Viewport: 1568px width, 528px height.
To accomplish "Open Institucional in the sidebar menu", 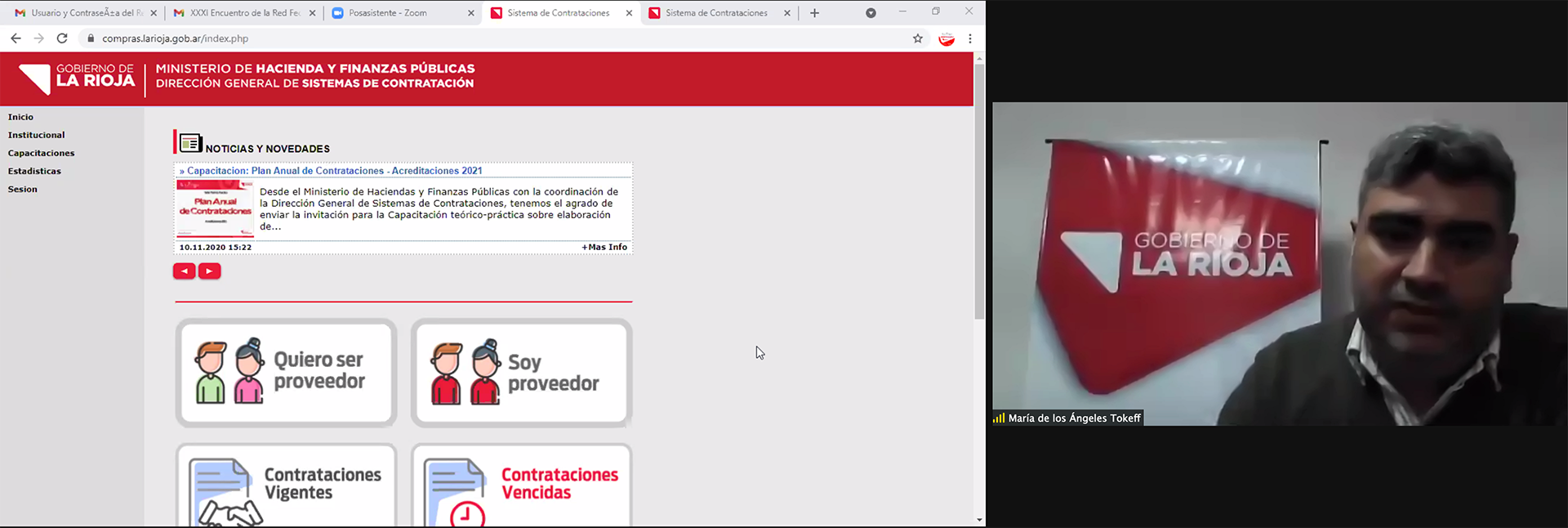I will (x=36, y=135).
